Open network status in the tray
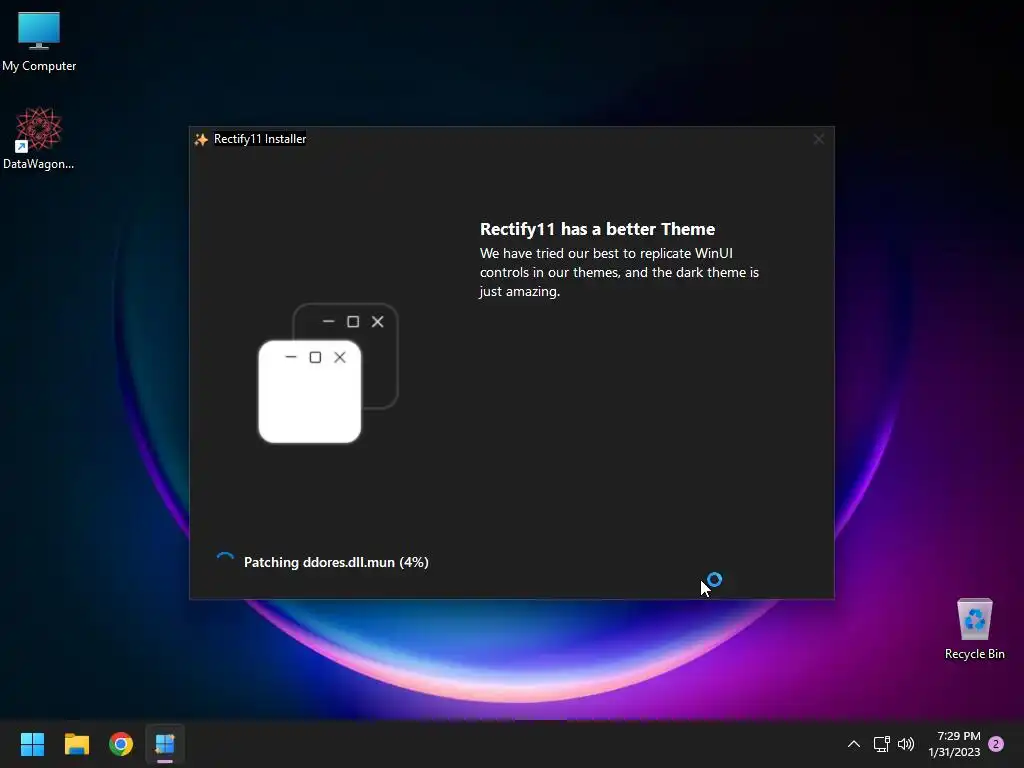This screenshot has width=1024, height=768. click(882, 744)
